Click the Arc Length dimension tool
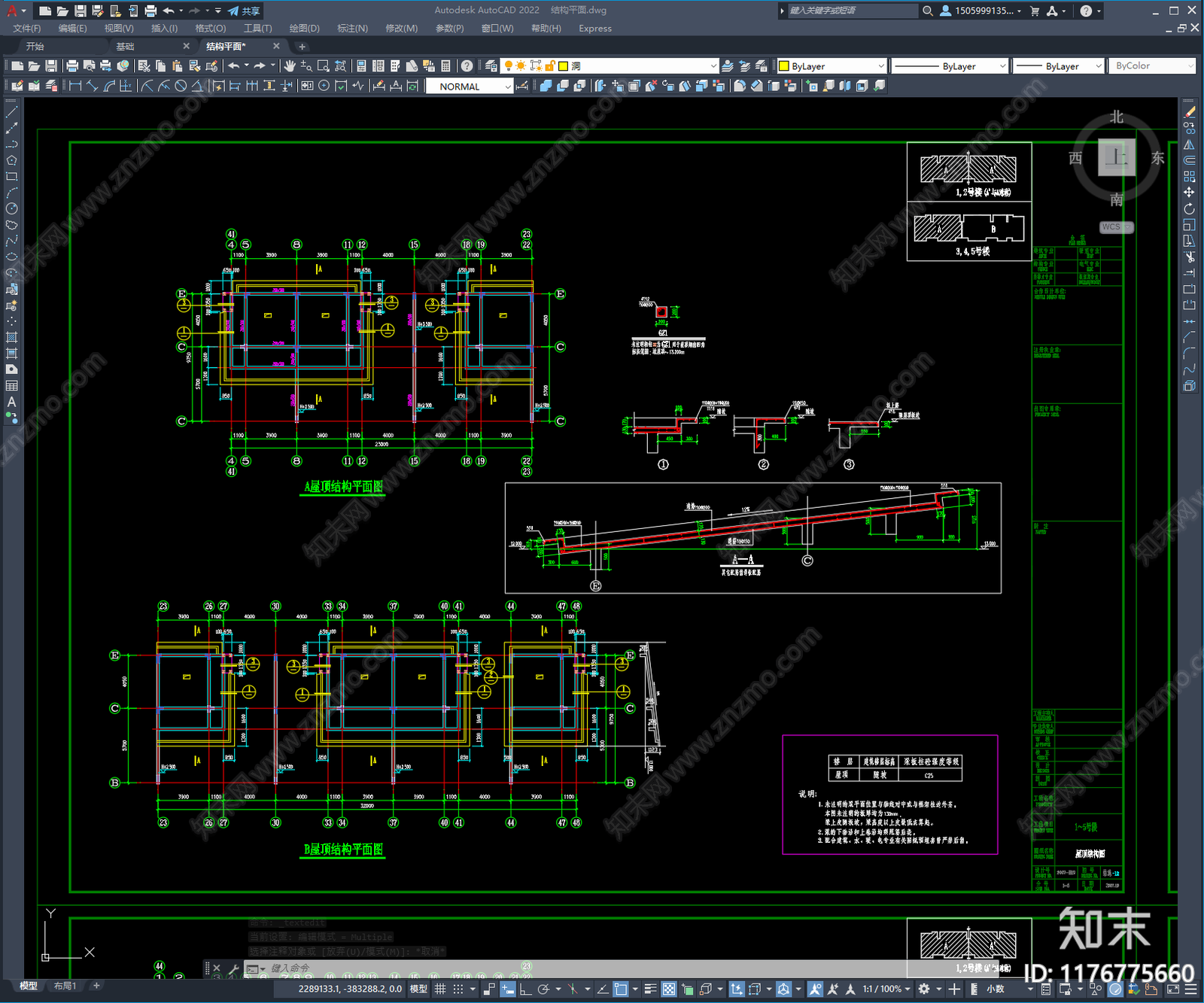 coord(109,86)
